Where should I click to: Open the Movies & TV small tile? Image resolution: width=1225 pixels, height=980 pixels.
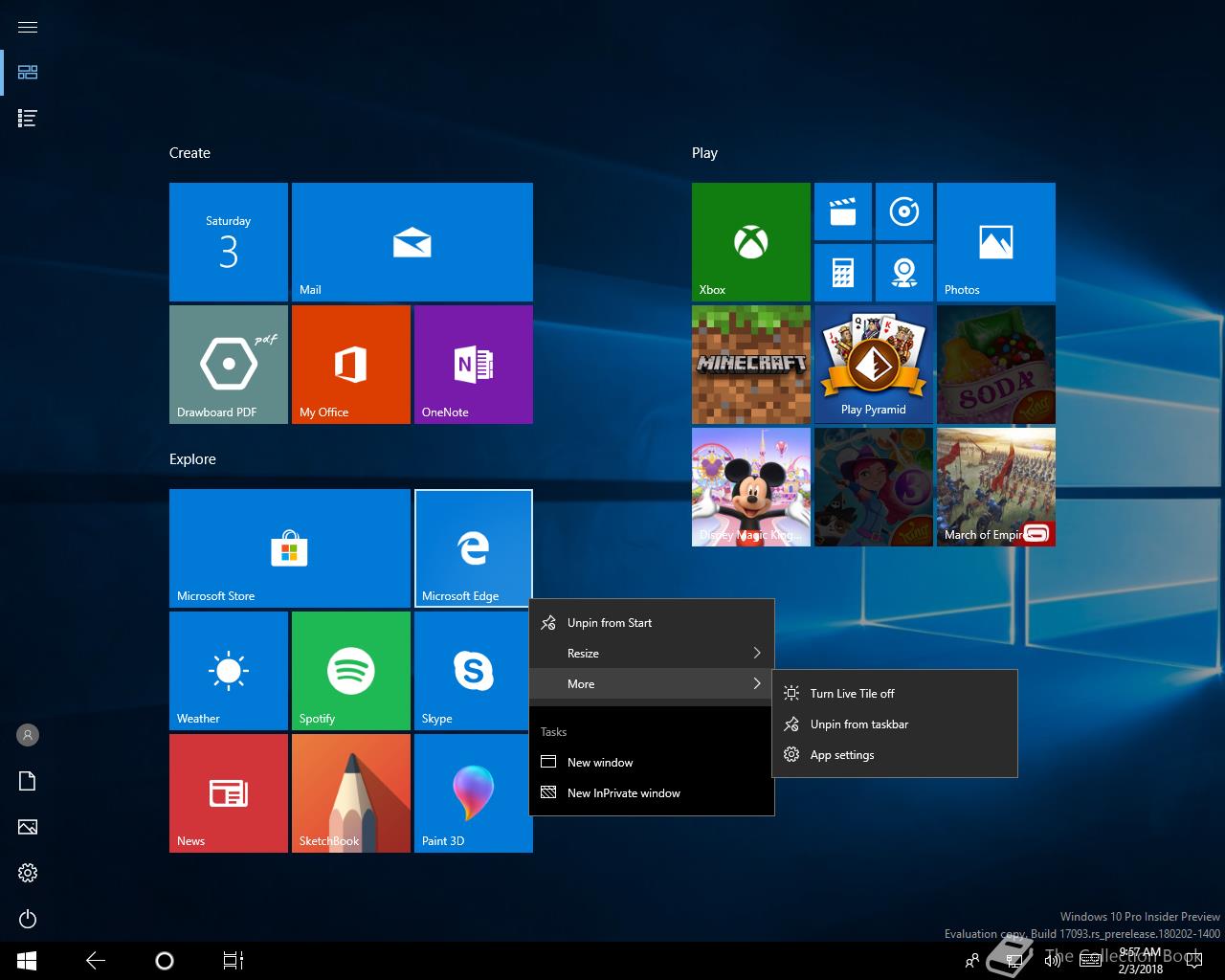842,212
